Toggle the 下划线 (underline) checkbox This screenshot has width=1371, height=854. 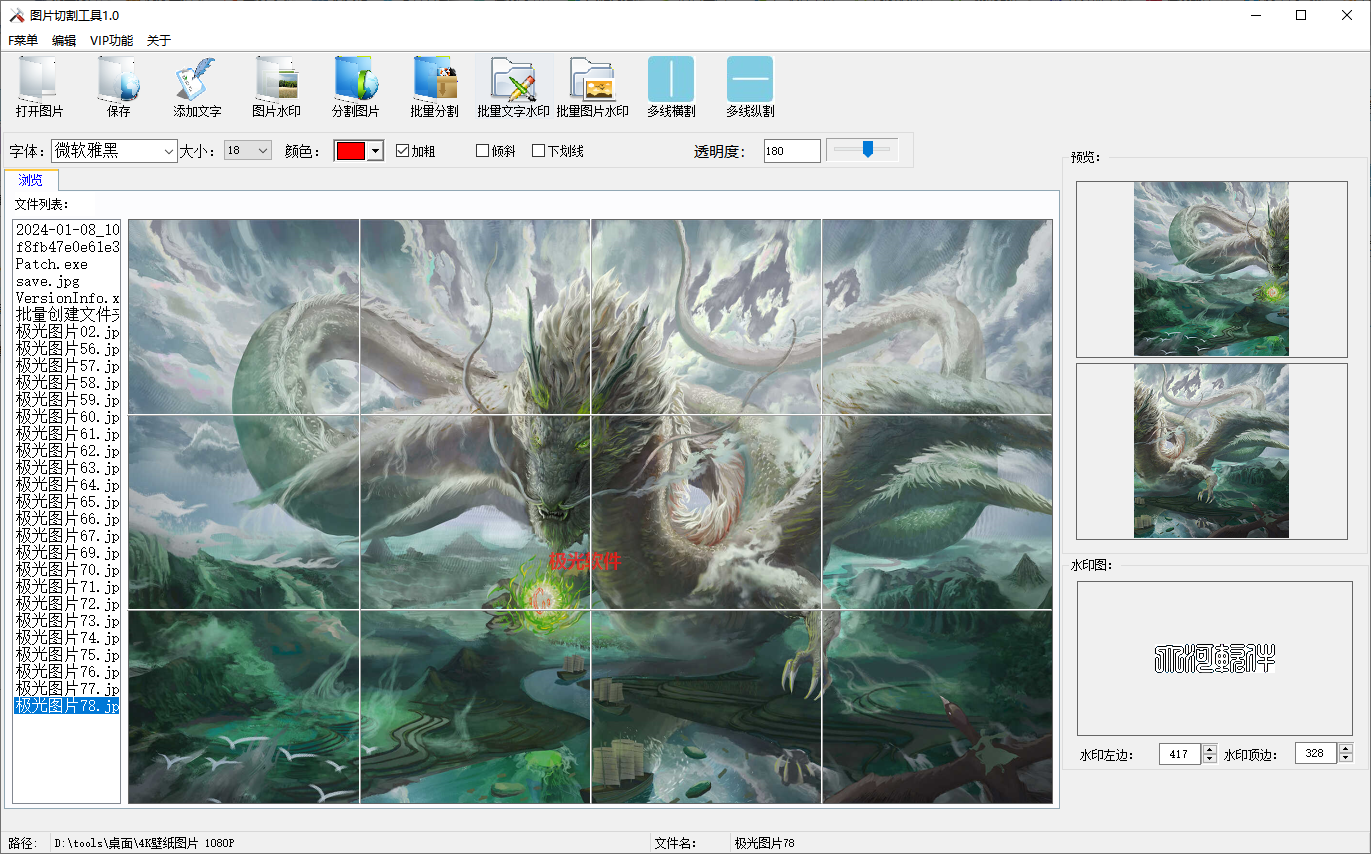(557, 151)
